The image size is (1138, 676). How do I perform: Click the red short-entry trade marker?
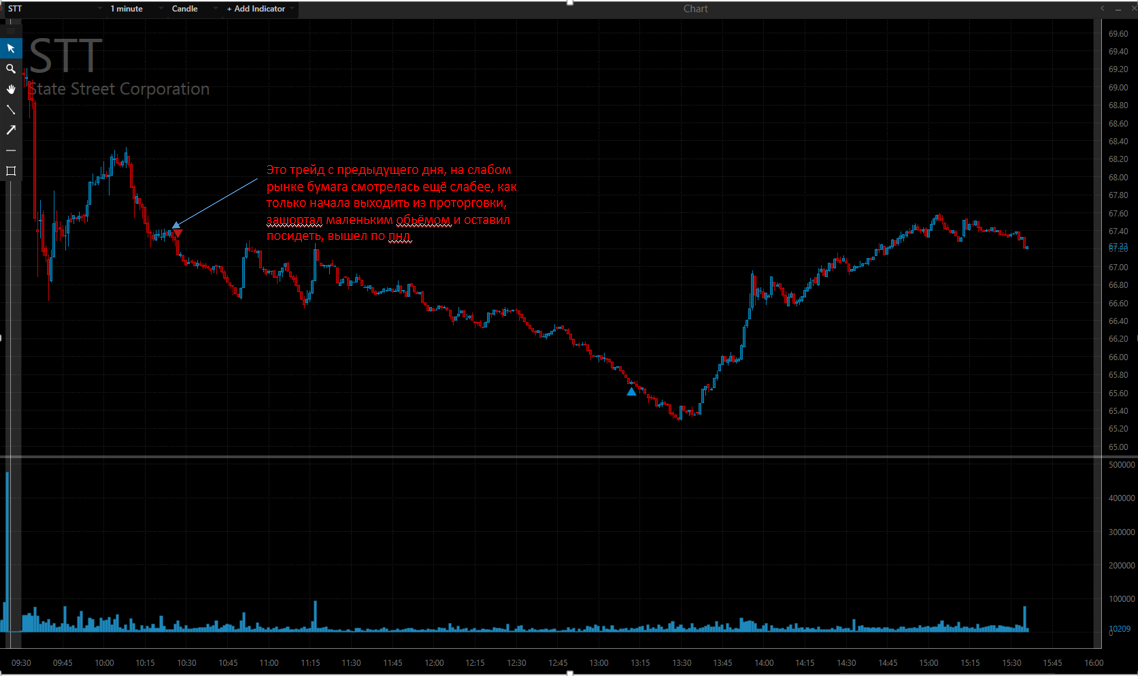tap(177, 233)
